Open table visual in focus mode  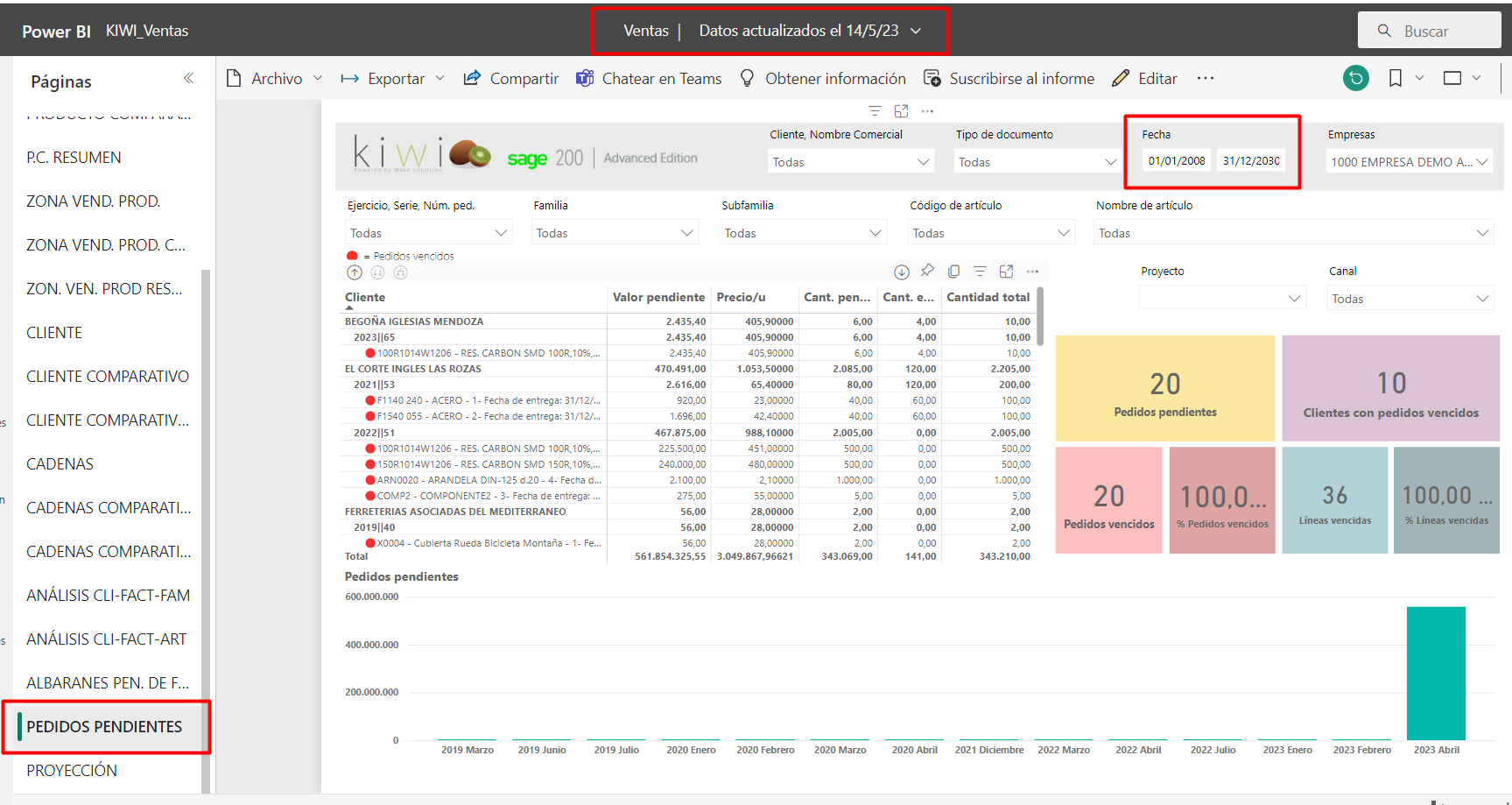(x=1007, y=272)
